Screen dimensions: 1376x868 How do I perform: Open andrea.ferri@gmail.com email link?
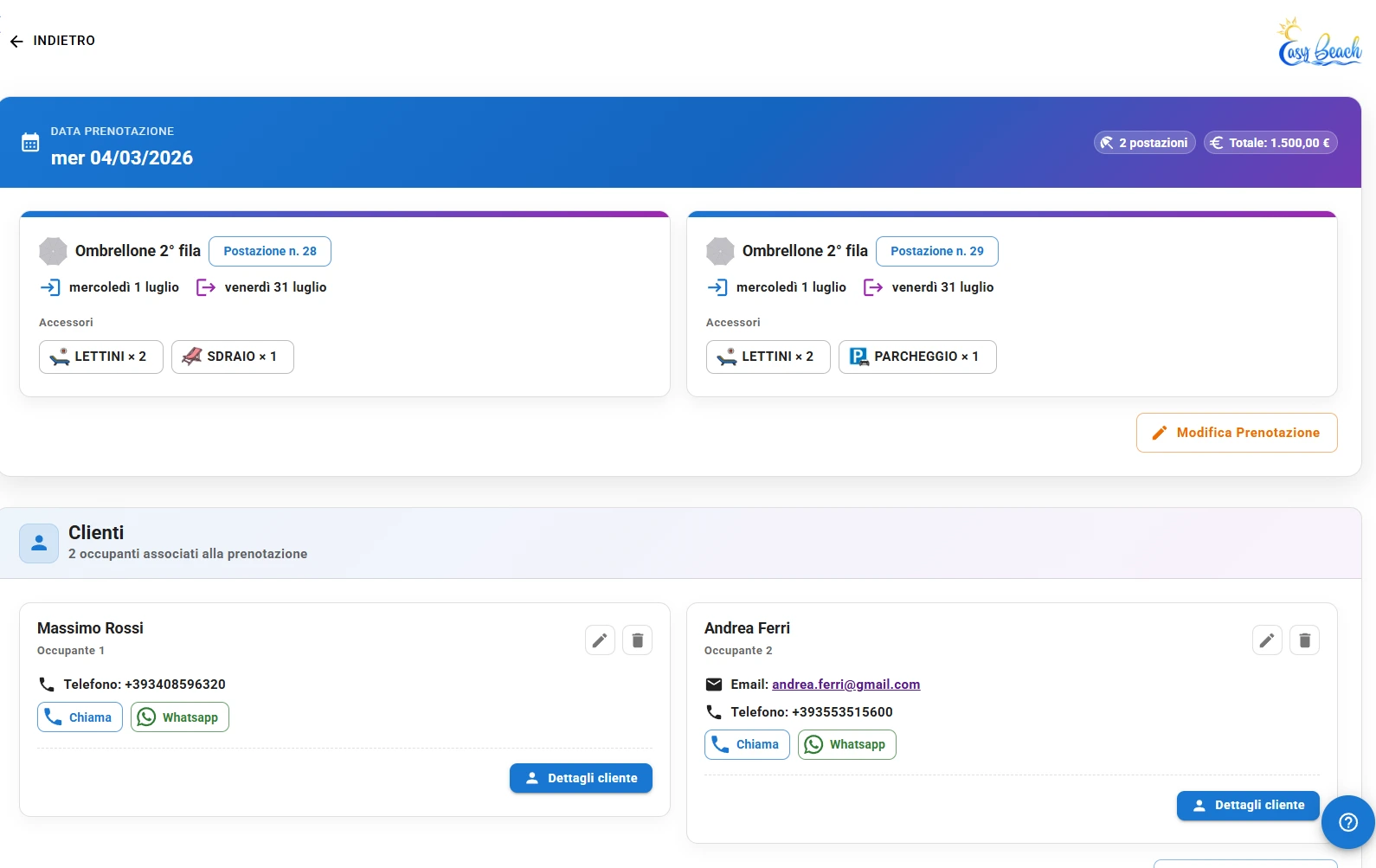[x=846, y=685]
